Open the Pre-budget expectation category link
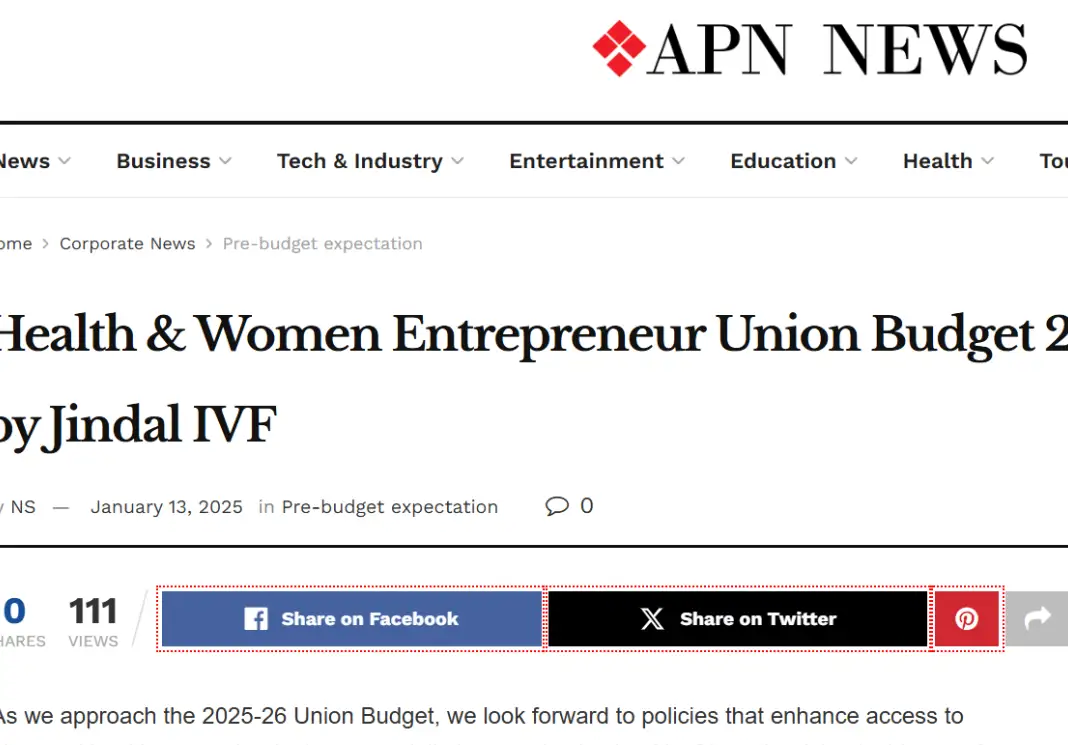This screenshot has width=1068, height=745. pyautogui.click(x=390, y=507)
